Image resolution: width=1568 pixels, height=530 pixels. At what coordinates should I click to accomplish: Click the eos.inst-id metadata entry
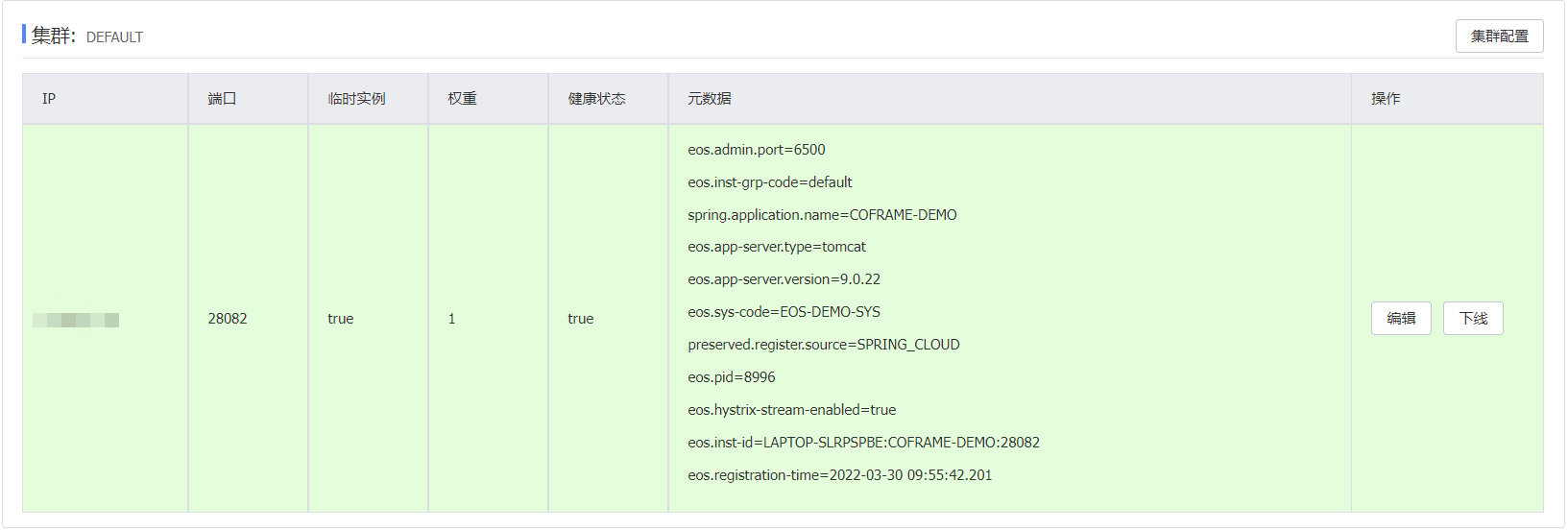click(x=863, y=443)
